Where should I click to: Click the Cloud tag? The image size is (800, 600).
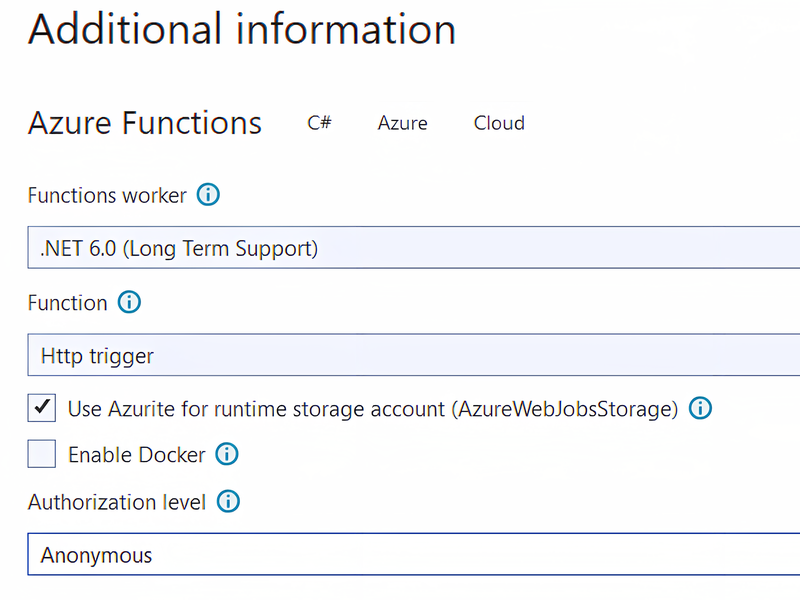pyautogui.click(x=499, y=123)
